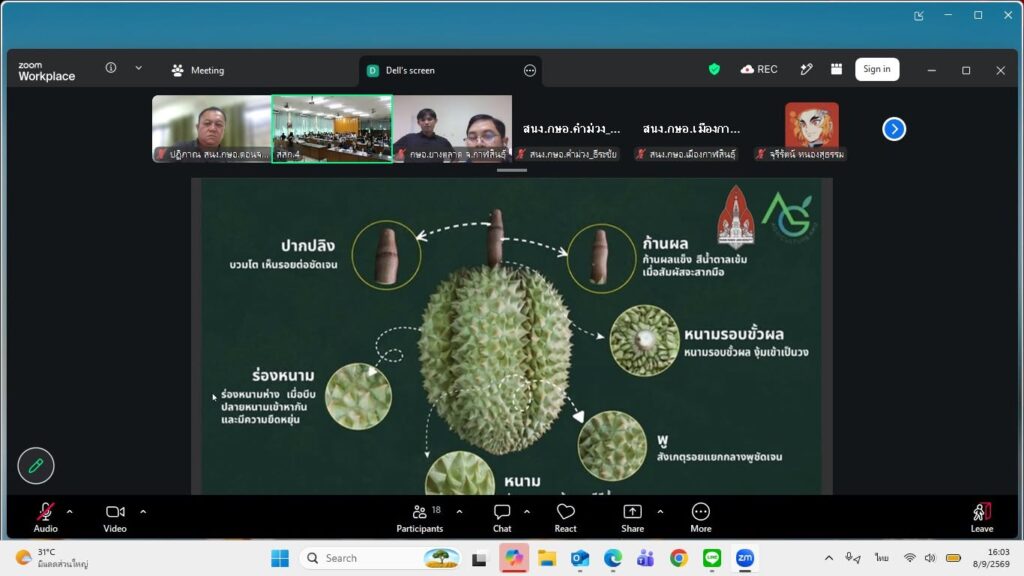Screen dimensions: 1024x576
Task: Open the view layout grid icon
Action: tap(837, 69)
